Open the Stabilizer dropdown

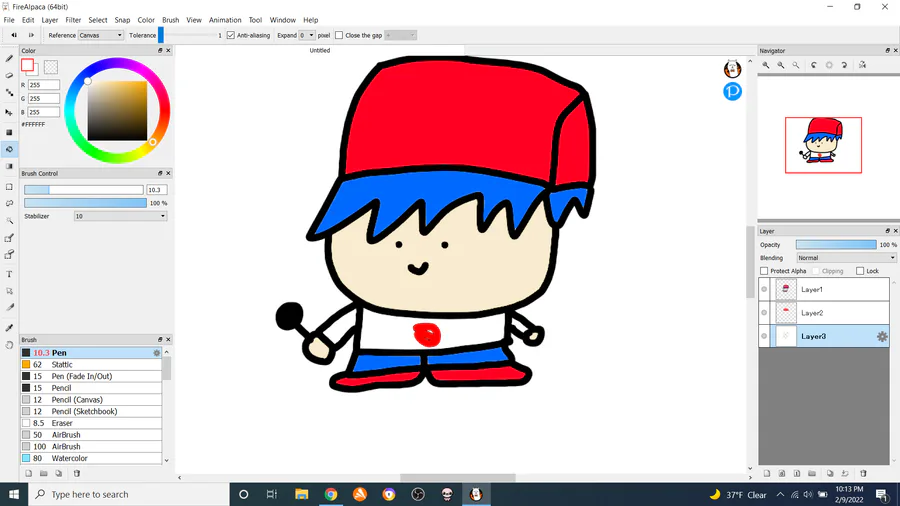(x=120, y=216)
